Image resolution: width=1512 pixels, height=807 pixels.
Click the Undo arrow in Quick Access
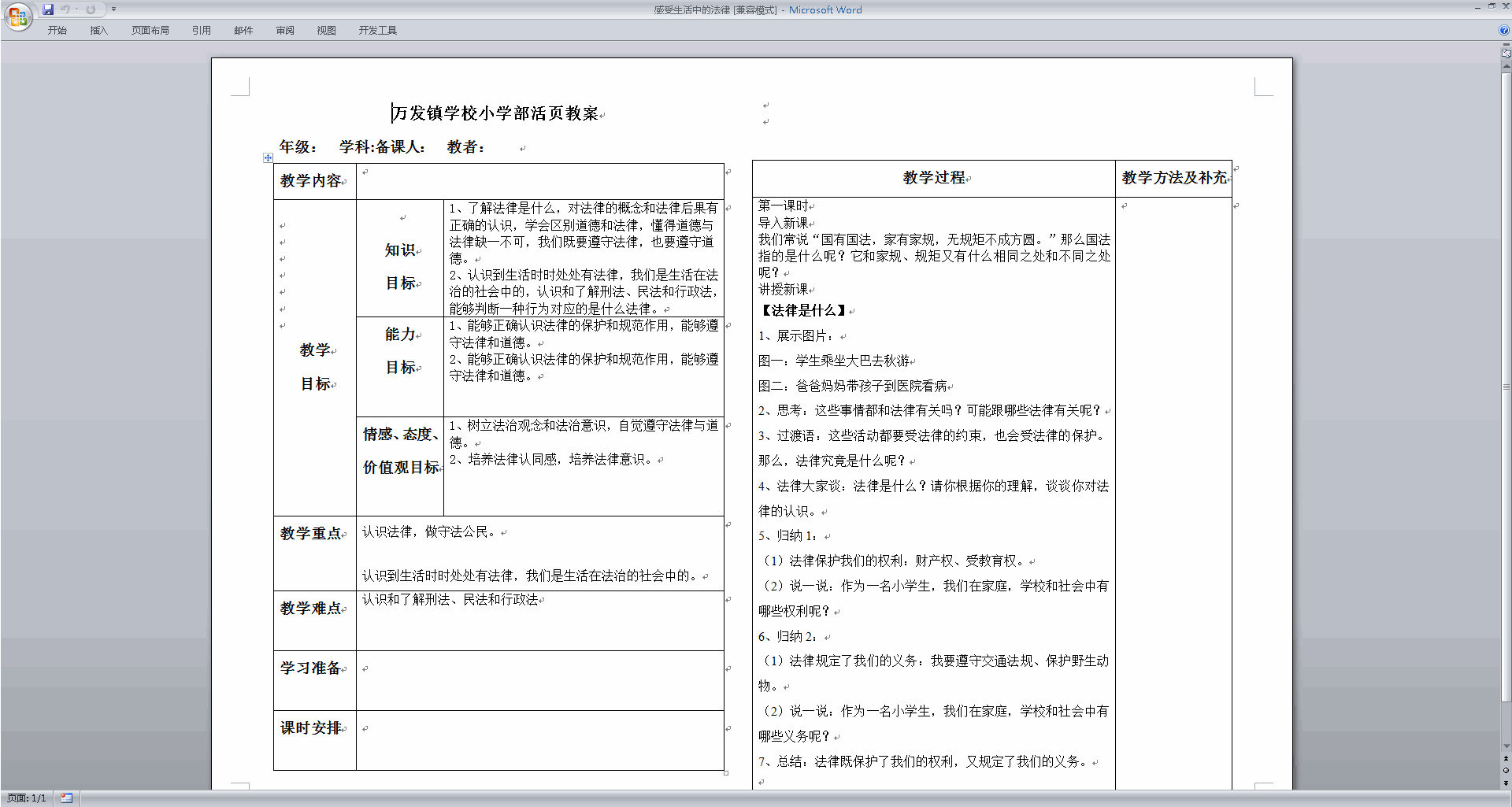tap(65, 9)
